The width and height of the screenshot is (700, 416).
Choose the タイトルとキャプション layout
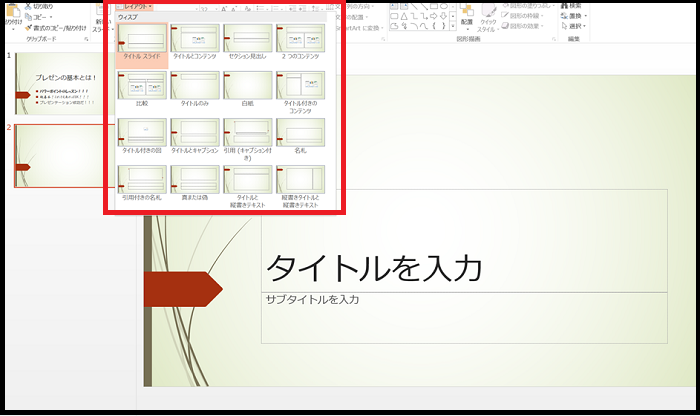(x=195, y=136)
